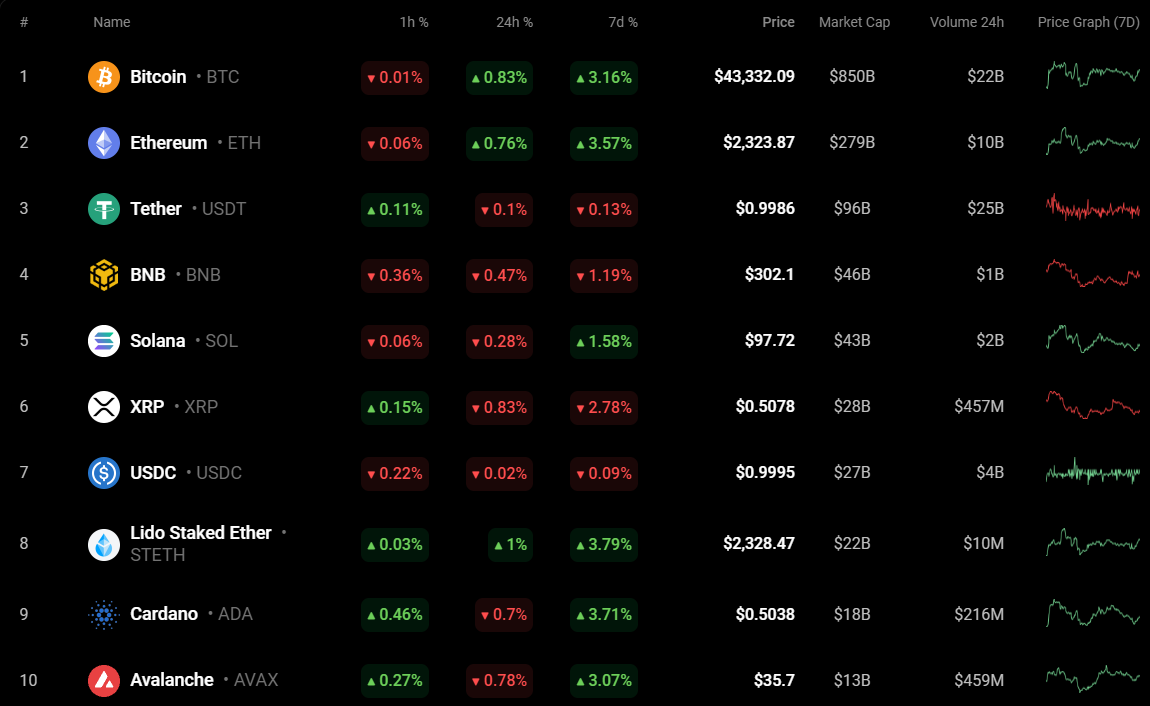Click the blue USDC logo
The height and width of the screenshot is (706, 1150).
[x=104, y=473]
